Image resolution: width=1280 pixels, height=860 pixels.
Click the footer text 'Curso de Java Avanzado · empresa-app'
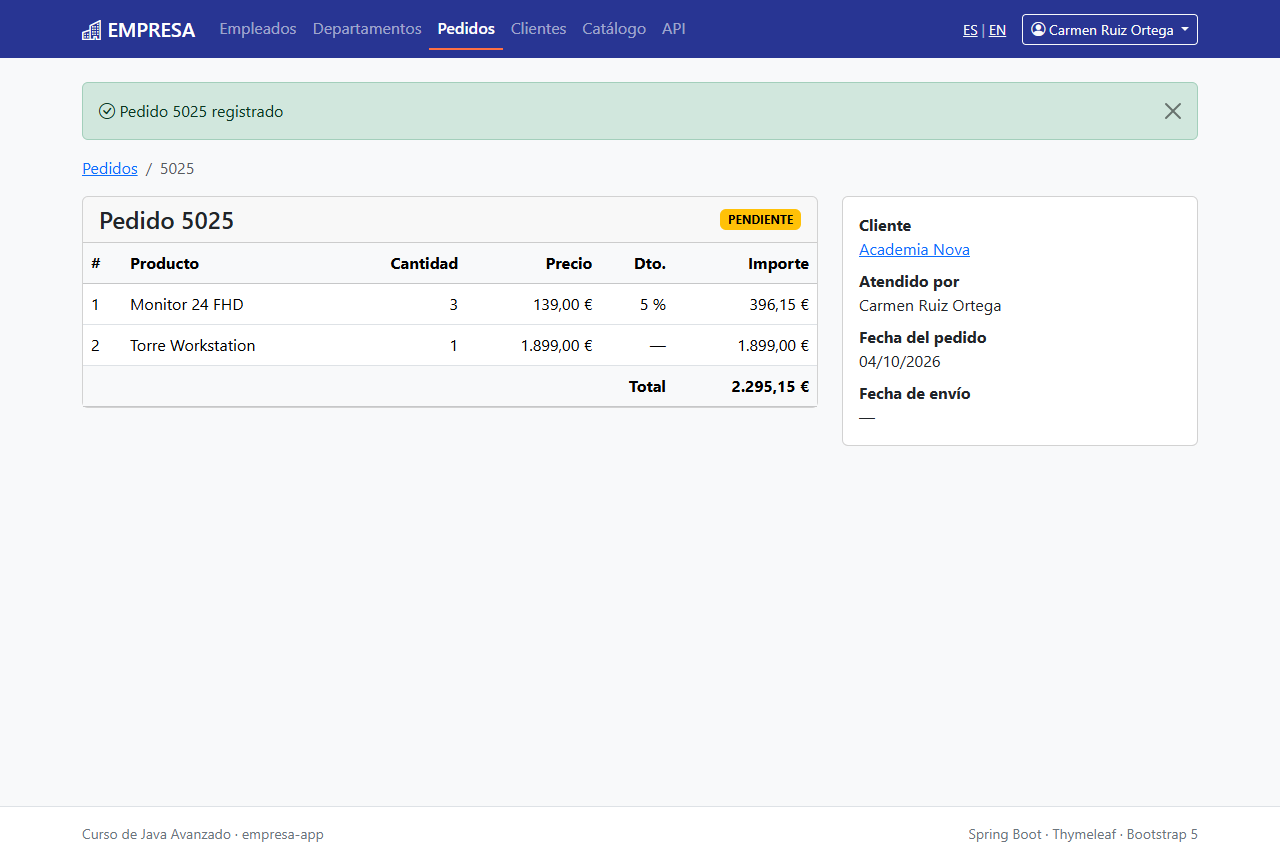point(203,834)
